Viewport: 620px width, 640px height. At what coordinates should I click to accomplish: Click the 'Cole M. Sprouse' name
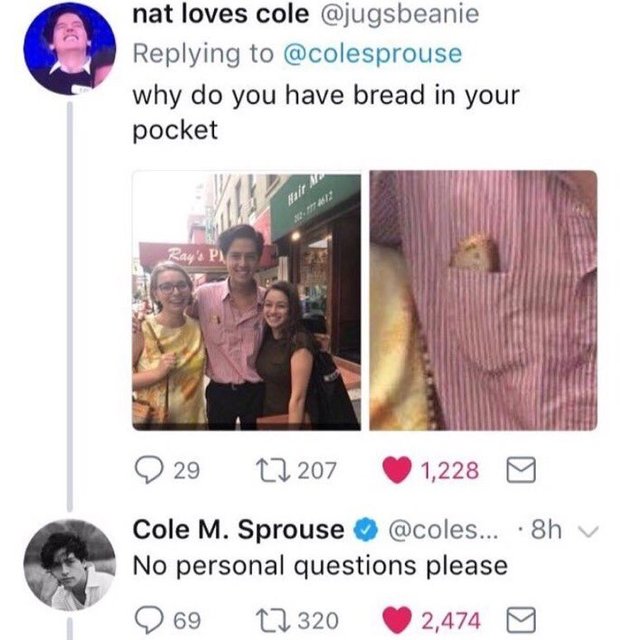[x=238, y=529]
